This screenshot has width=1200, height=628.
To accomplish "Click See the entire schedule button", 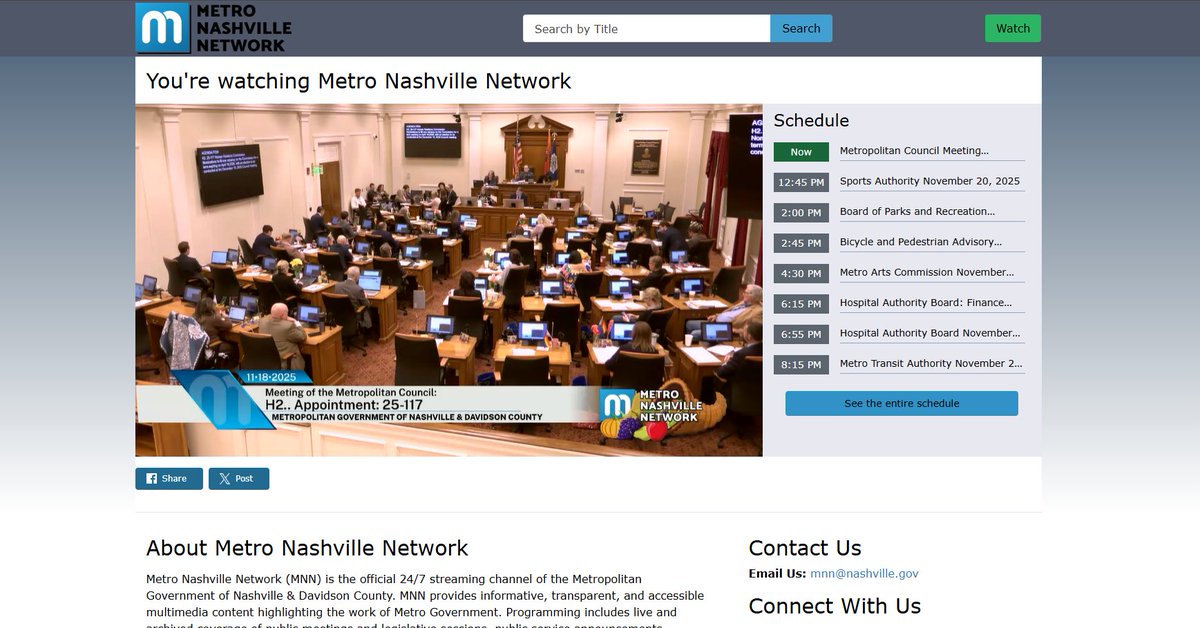I will tap(902, 404).
